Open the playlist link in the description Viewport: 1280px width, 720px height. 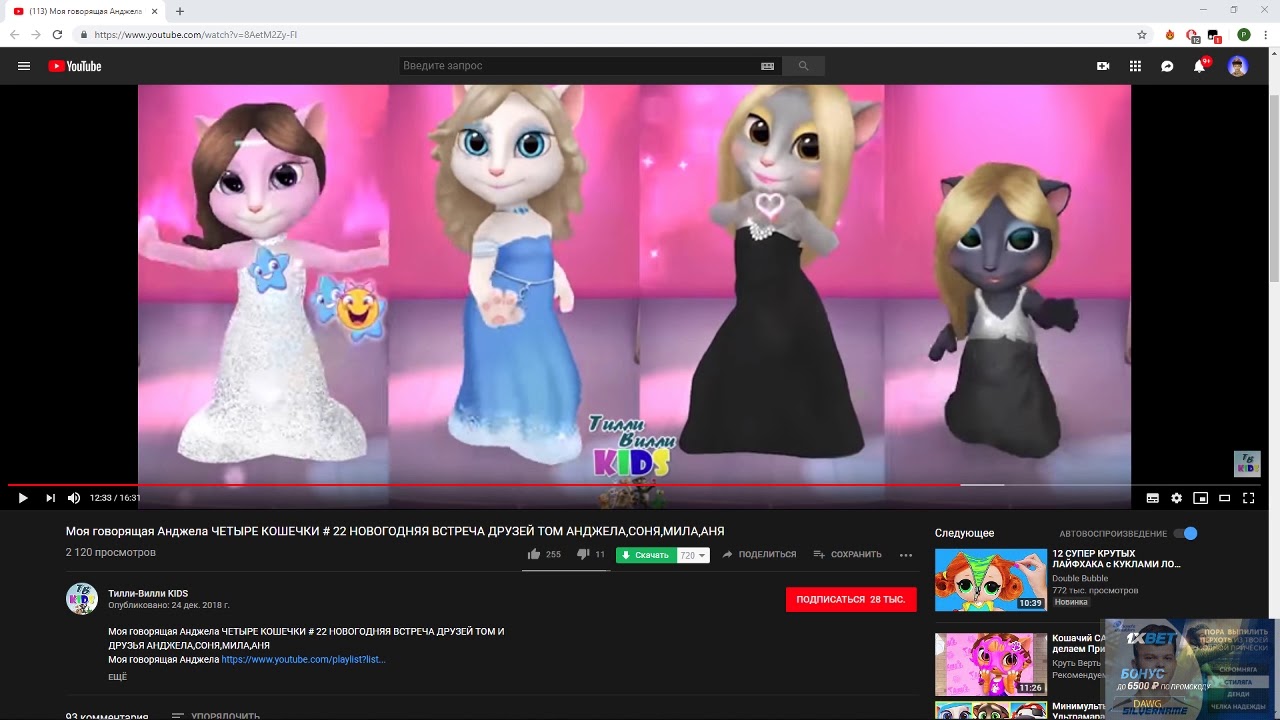303,660
